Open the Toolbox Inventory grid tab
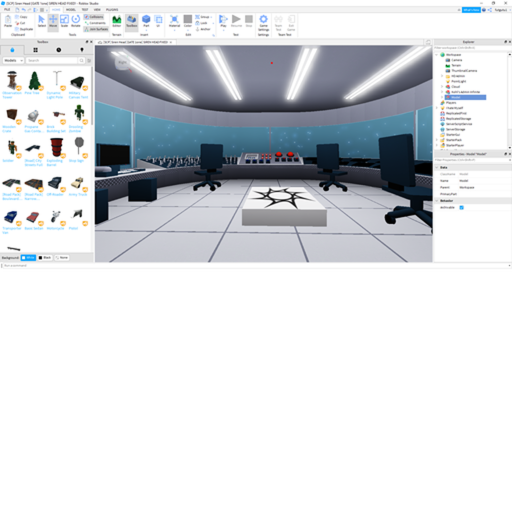This screenshot has height=512, width=512. tap(35, 50)
